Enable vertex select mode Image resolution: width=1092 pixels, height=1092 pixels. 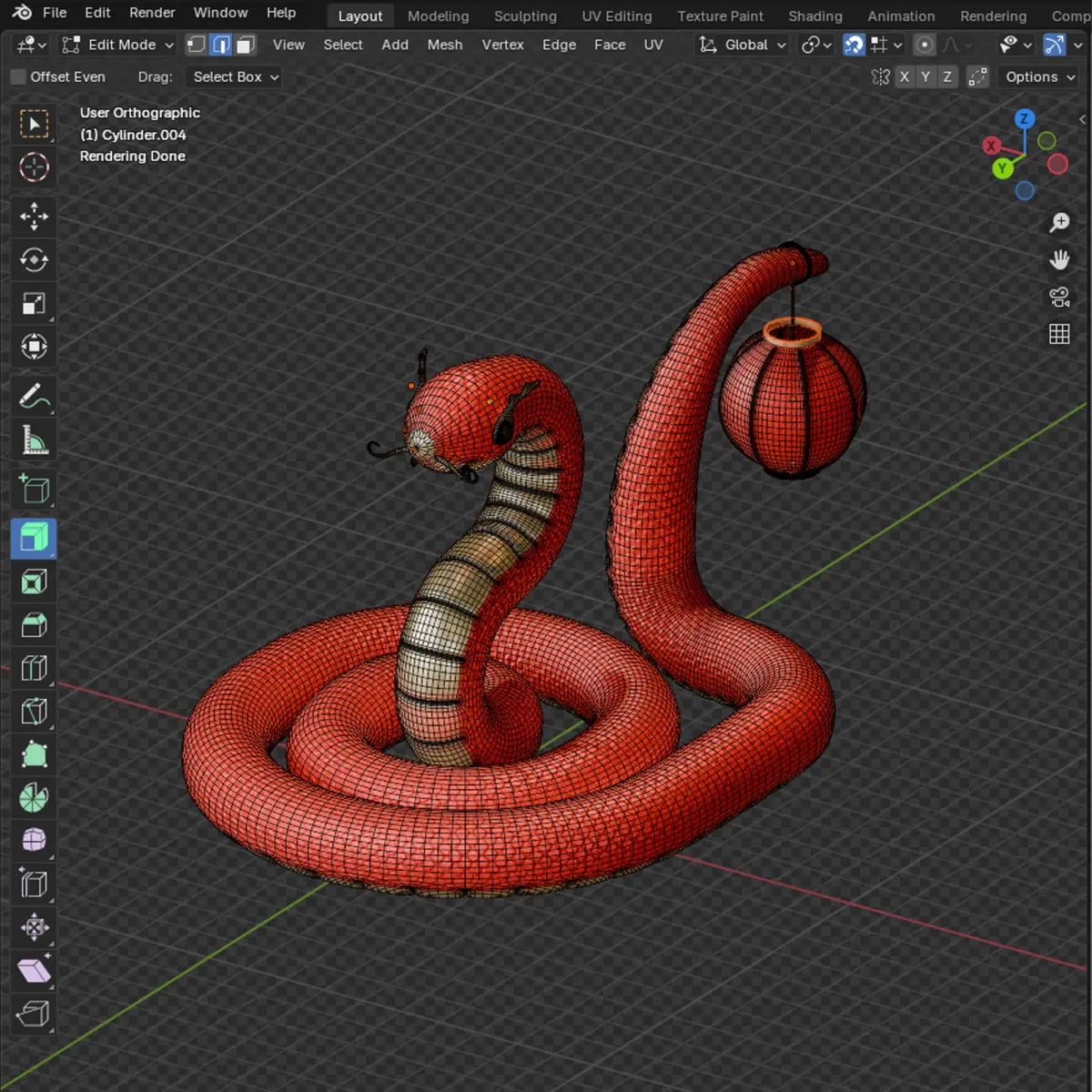(x=197, y=45)
